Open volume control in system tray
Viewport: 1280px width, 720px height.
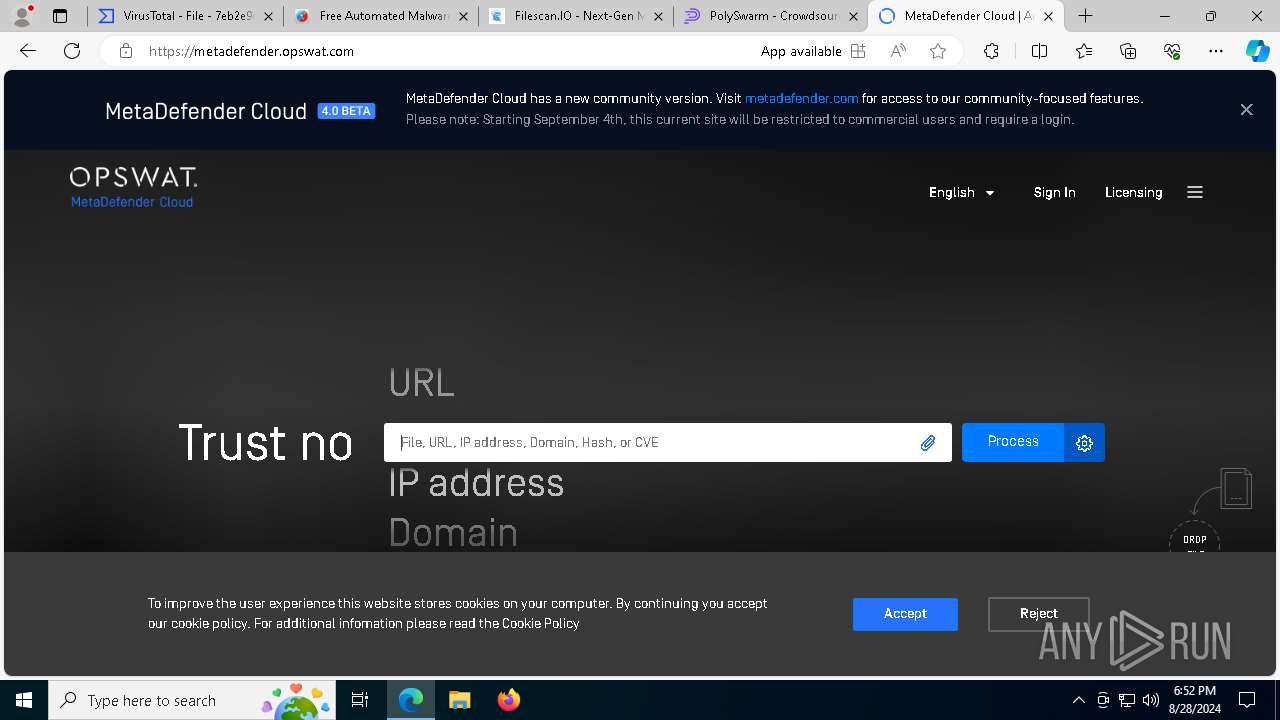tap(1150, 700)
